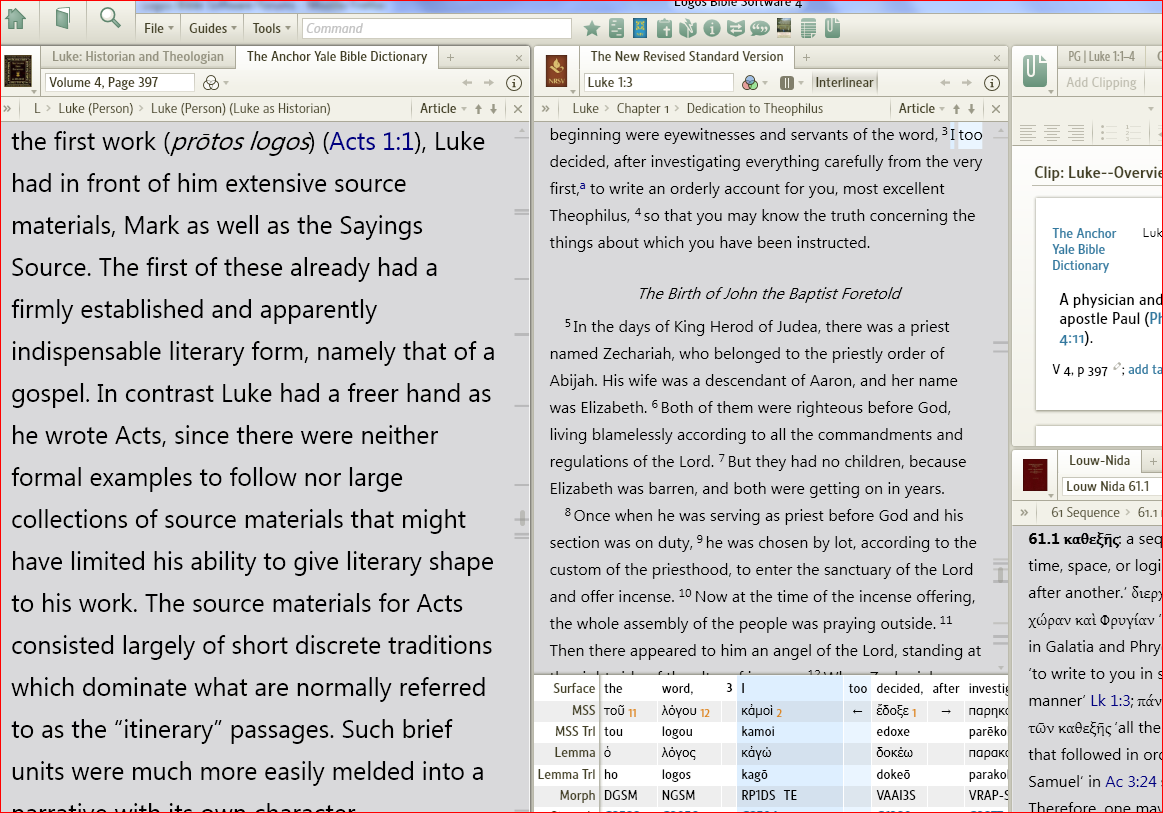
Task: Close the Anchor Yale Bible Dictionary tab group
Action: click(x=518, y=58)
